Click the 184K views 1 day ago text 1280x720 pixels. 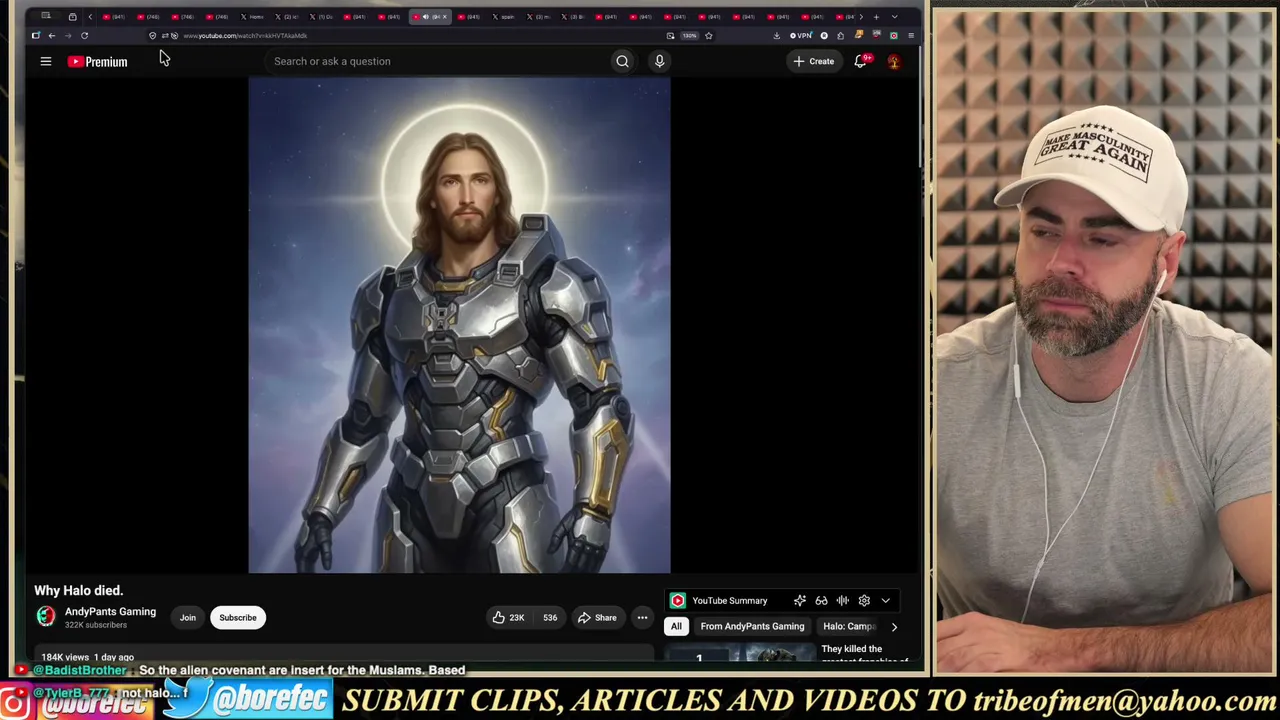click(88, 657)
